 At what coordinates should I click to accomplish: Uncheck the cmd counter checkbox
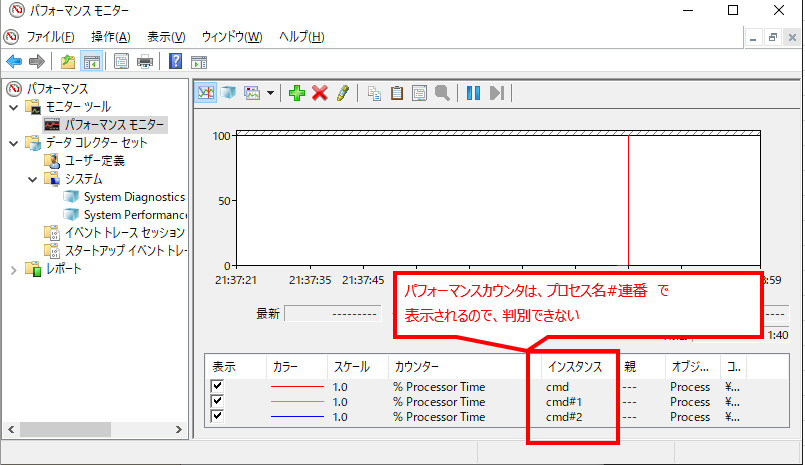coord(217,385)
